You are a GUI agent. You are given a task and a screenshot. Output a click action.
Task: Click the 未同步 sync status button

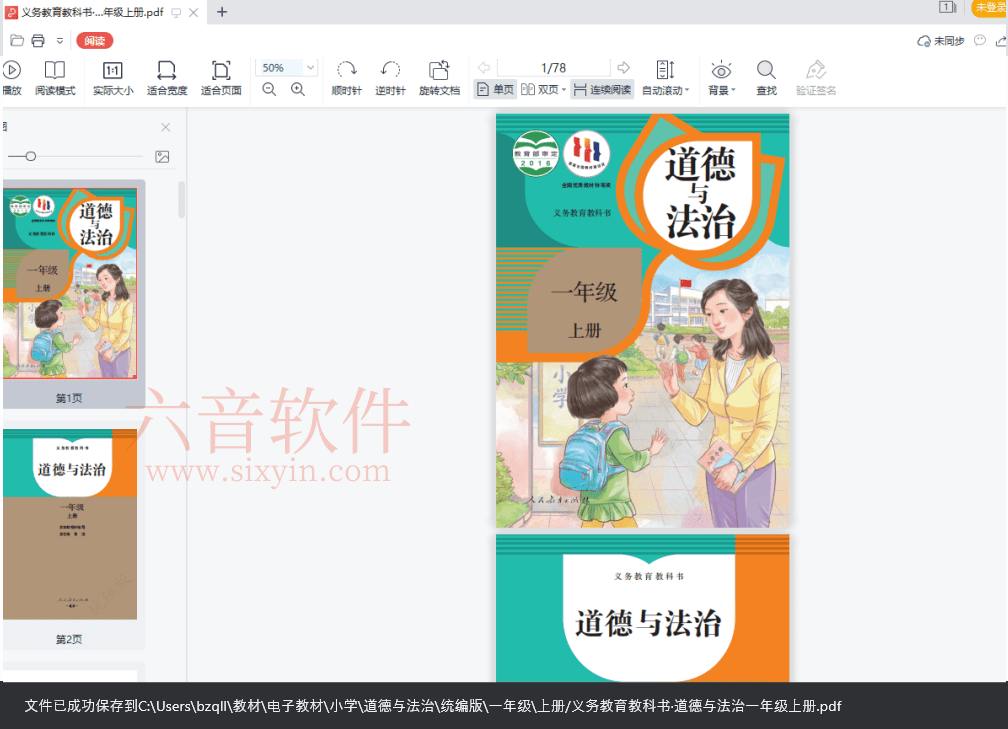click(940, 41)
